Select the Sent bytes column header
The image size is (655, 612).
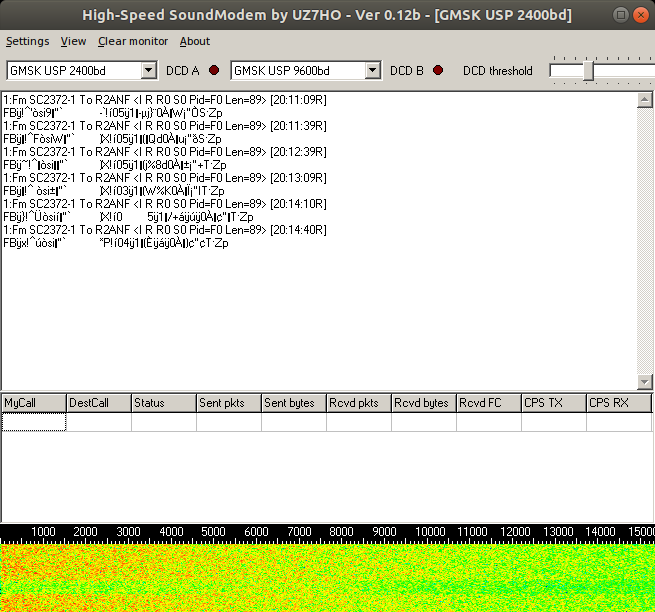(x=294, y=403)
